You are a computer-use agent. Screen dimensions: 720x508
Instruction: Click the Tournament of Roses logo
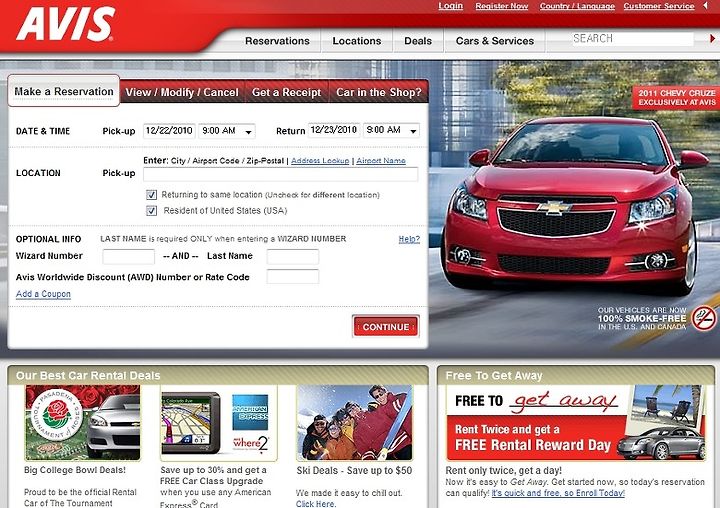click(x=56, y=415)
